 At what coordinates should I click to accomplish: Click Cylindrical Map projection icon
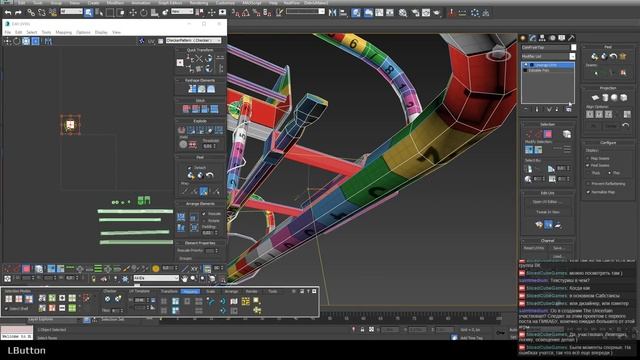point(605,98)
